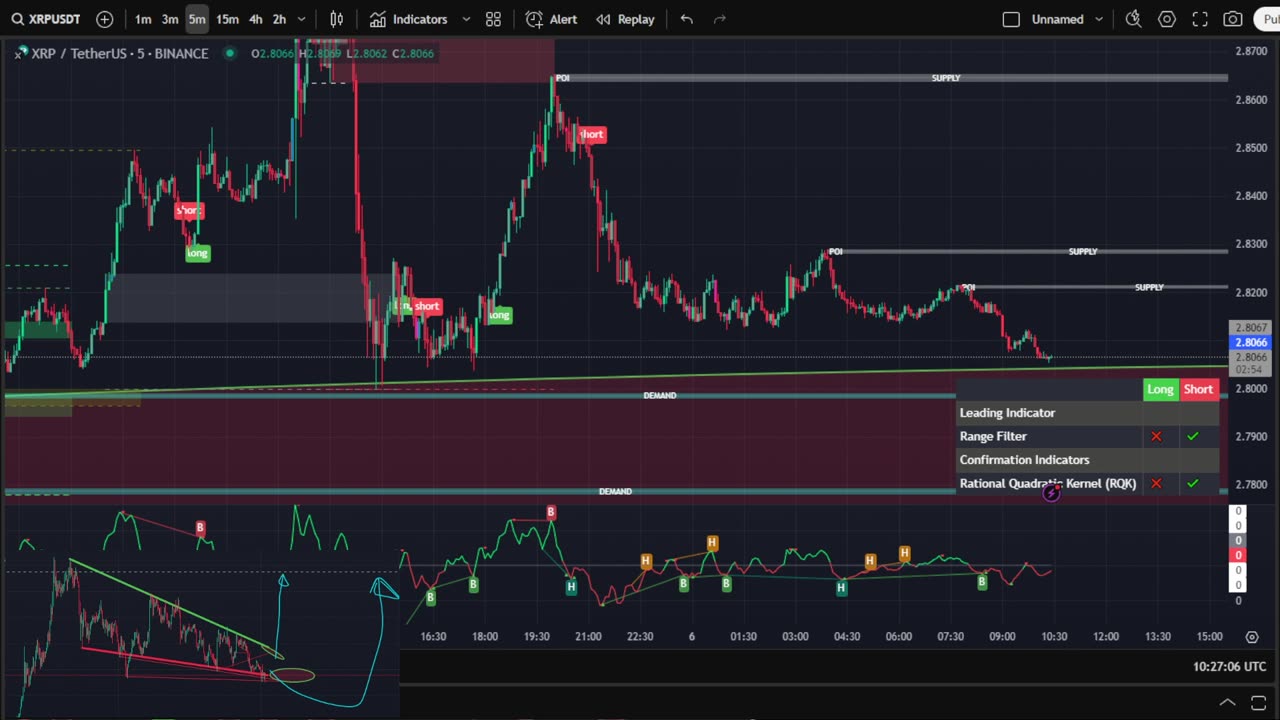The height and width of the screenshot is (720, 1280).
Task: Click the Leading Indicator heading
Action: coord(1007,412)
